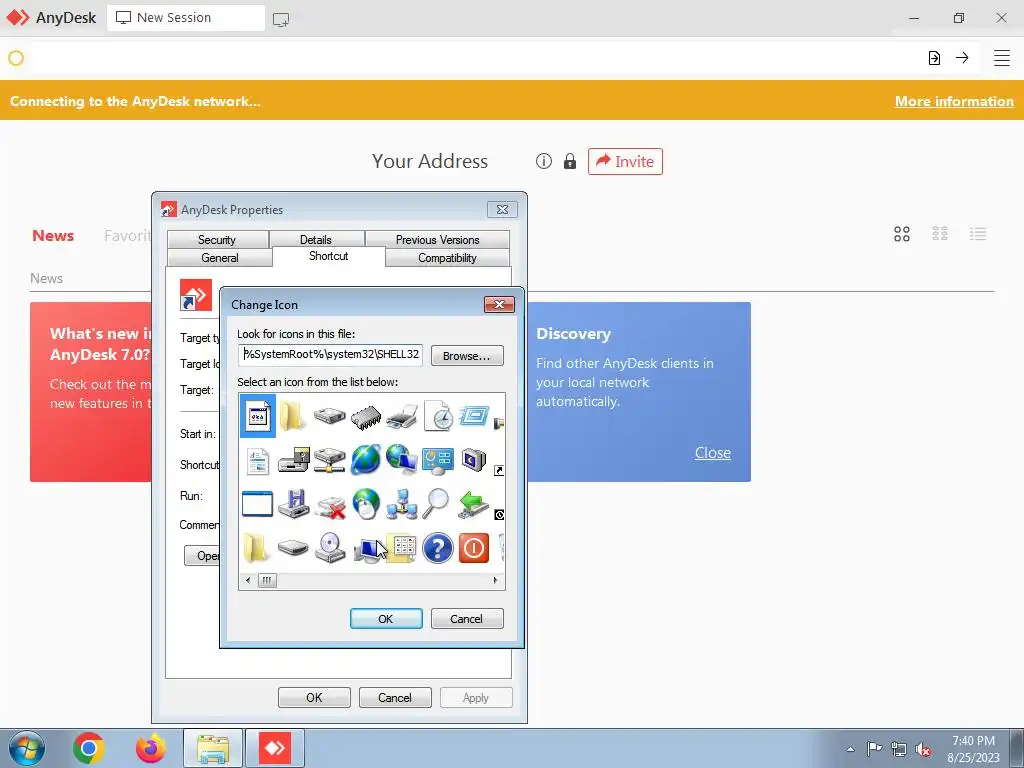This screenshot has width=1024, height=768.
Task: Select the text document page icon
Action: click(258, 460)
